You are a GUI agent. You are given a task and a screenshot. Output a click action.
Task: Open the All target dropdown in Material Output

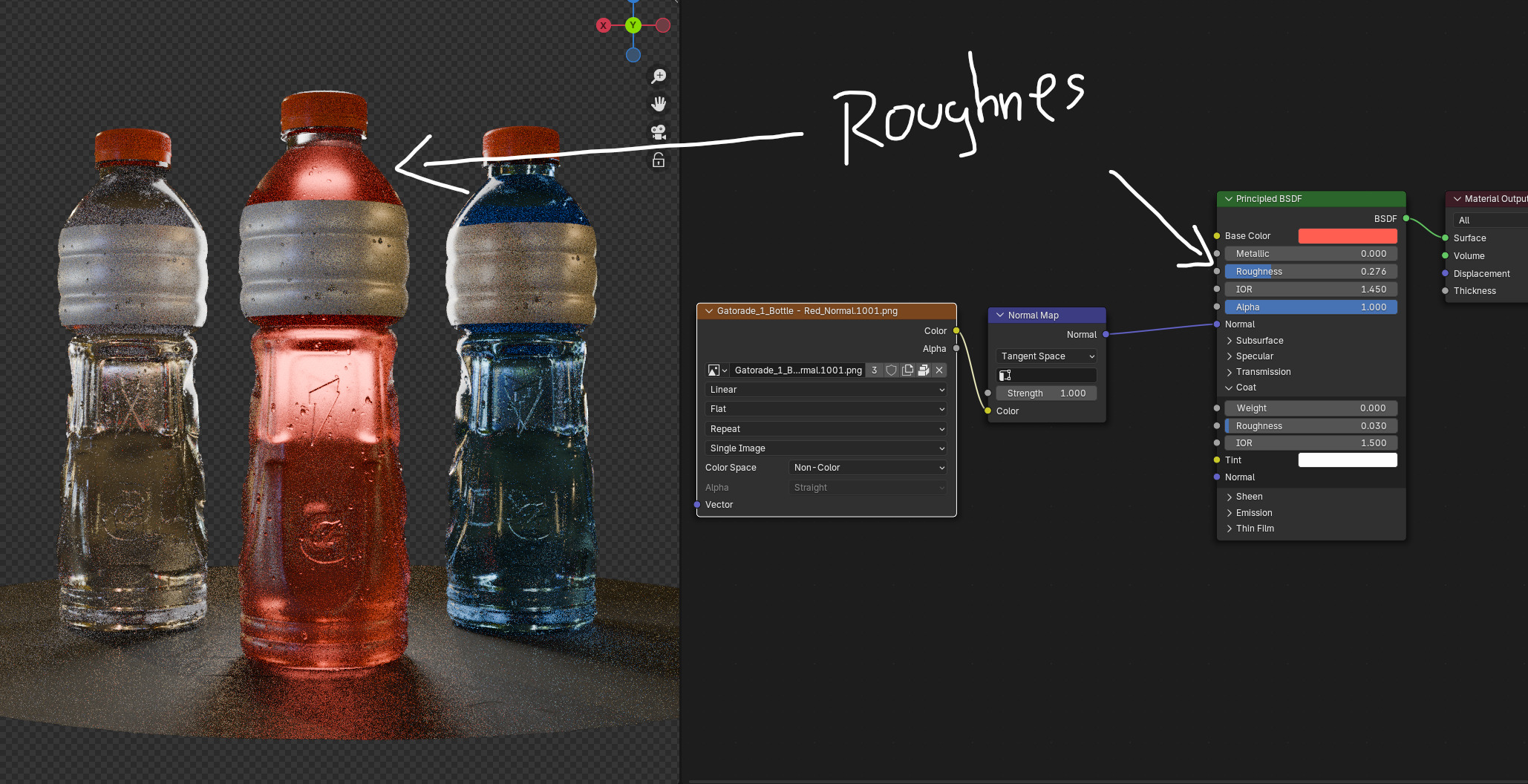1490,220
